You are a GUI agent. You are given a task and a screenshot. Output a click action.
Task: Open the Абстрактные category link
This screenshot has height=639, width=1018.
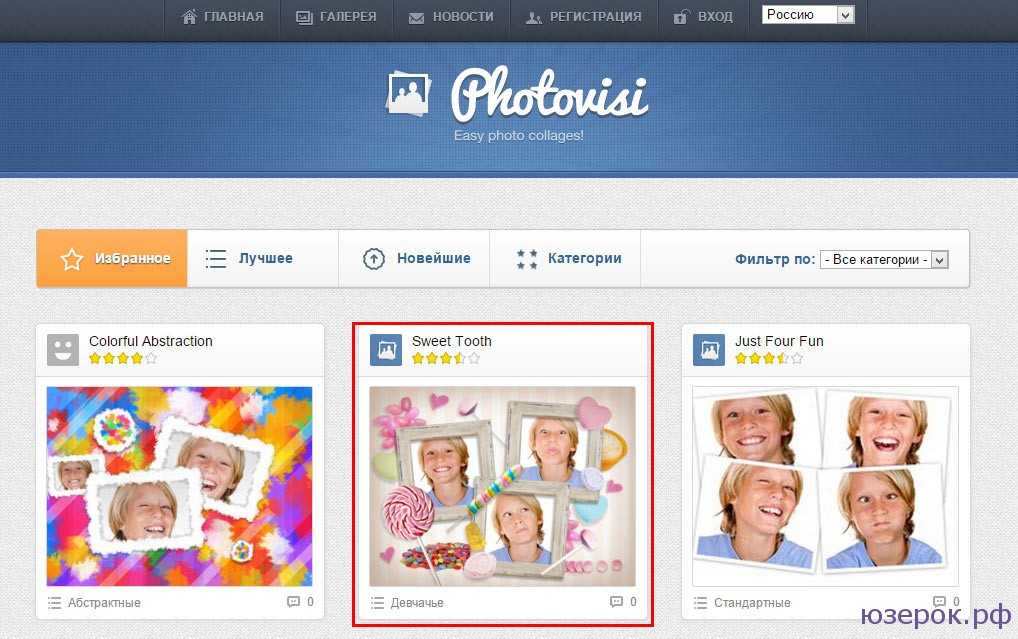104,603
